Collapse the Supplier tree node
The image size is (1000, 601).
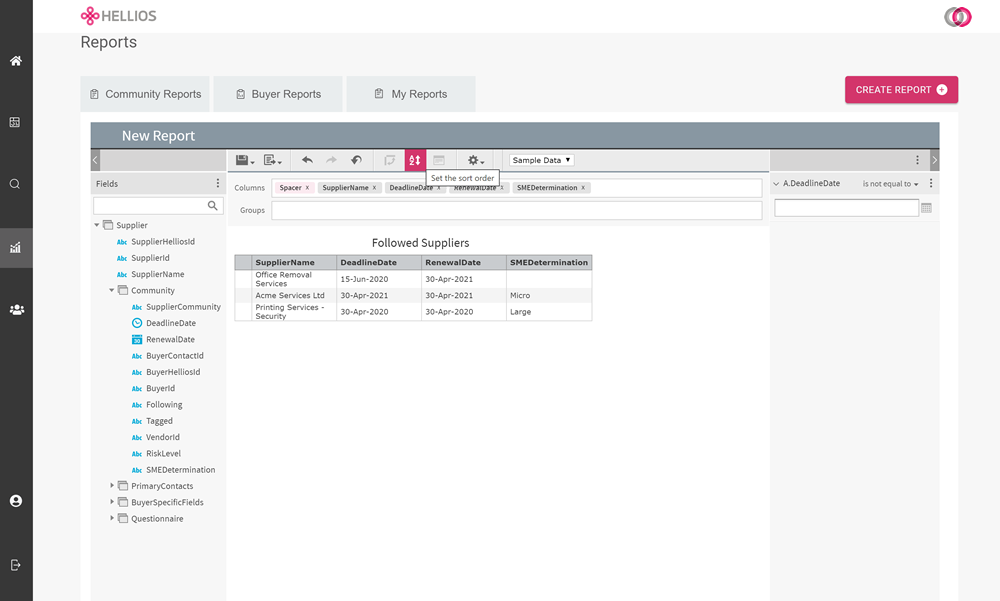click(x=97, y=225)
